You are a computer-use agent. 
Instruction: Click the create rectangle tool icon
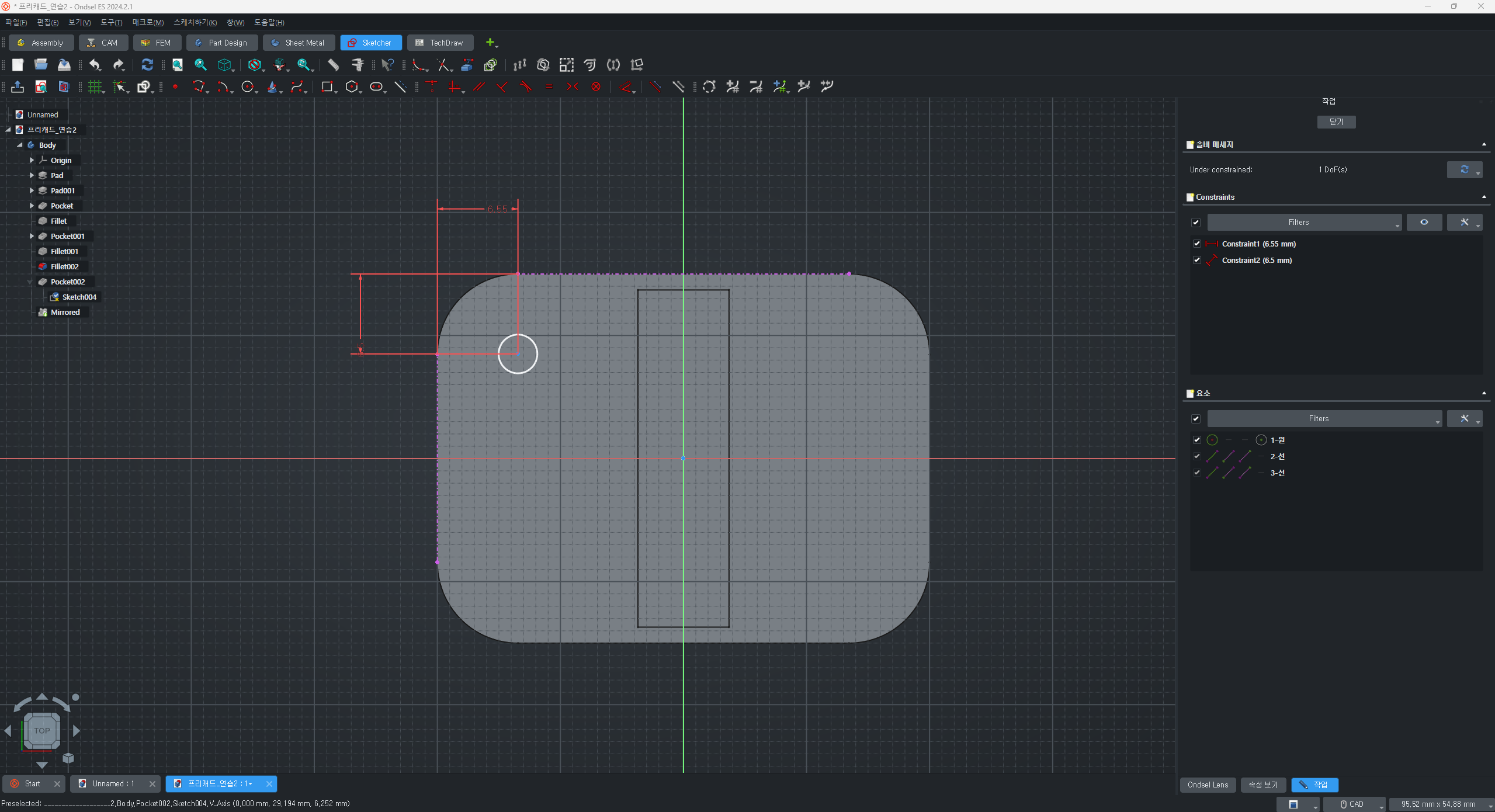coord(326,87)
